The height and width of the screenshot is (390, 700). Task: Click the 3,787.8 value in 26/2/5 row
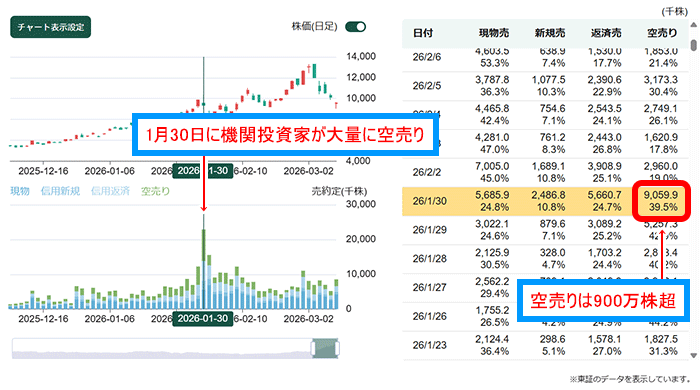tap(492, 80)
